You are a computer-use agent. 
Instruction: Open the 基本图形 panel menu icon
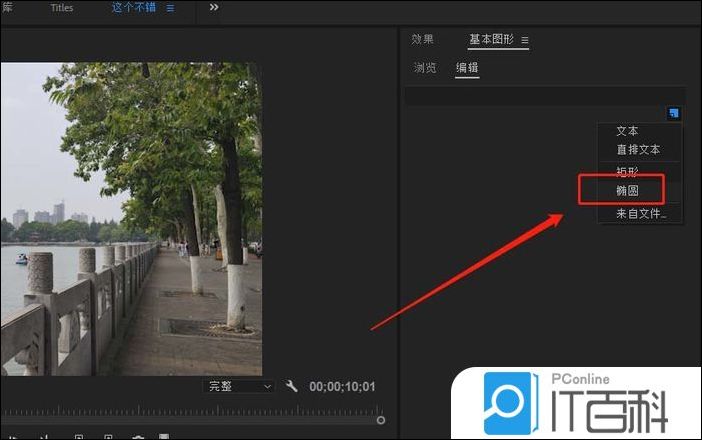pos(525,40)
